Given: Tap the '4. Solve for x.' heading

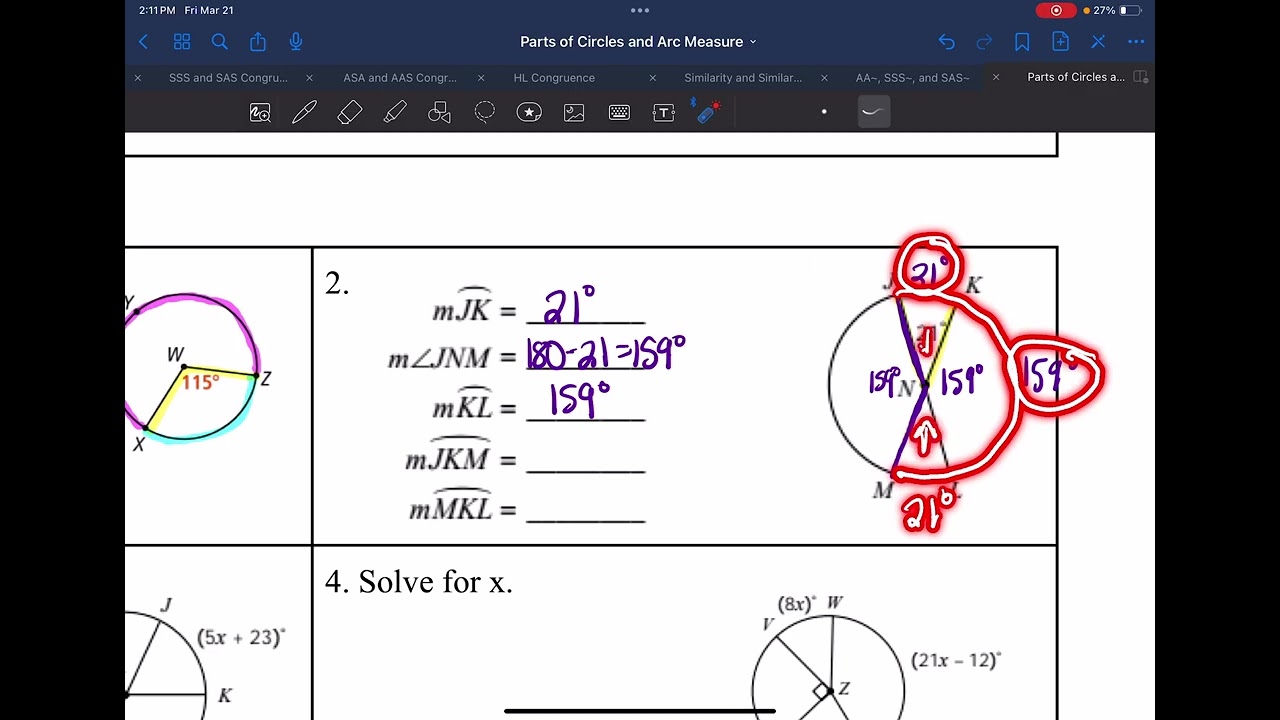Looking at the screenshot, I should pos(419,582).
